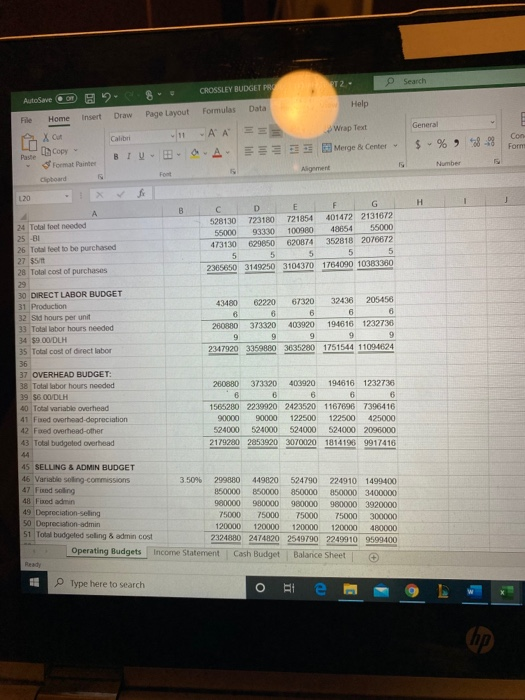Open Customize Quick Access Toolbar dropdown
Viewport: 525px width, 700px height.
tap(171, 94)
